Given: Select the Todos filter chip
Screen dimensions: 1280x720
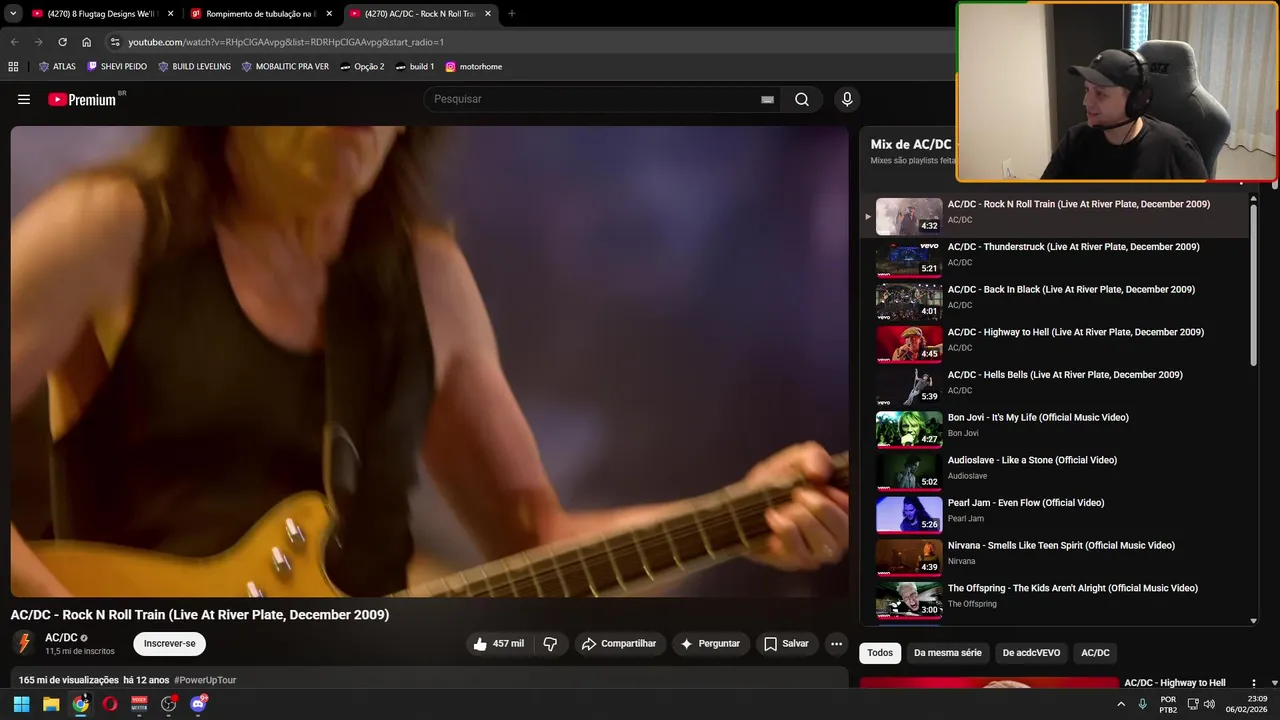Looking at the screenshot, I should pyautogui.click(x=880, y=653).
